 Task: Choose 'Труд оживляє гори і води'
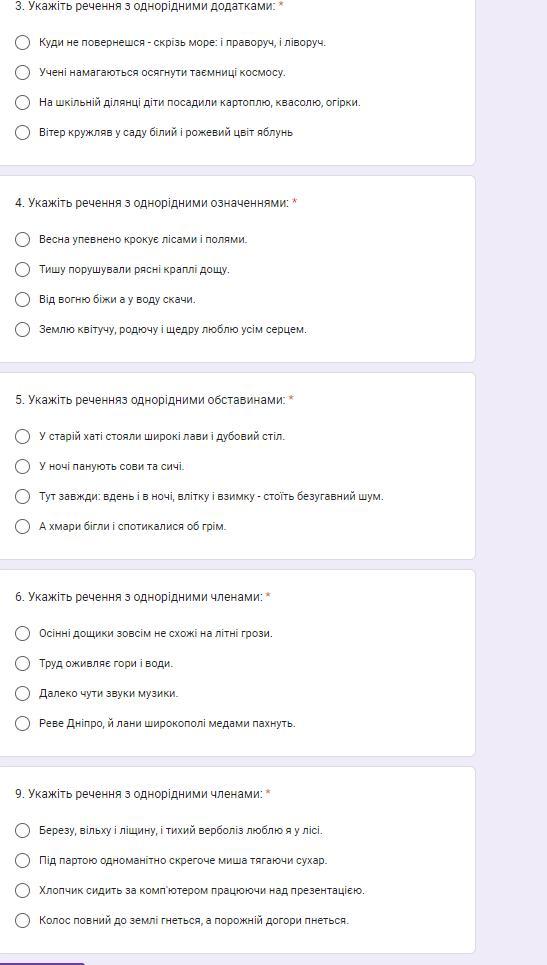pyautogui.click(x=22, y=663)
